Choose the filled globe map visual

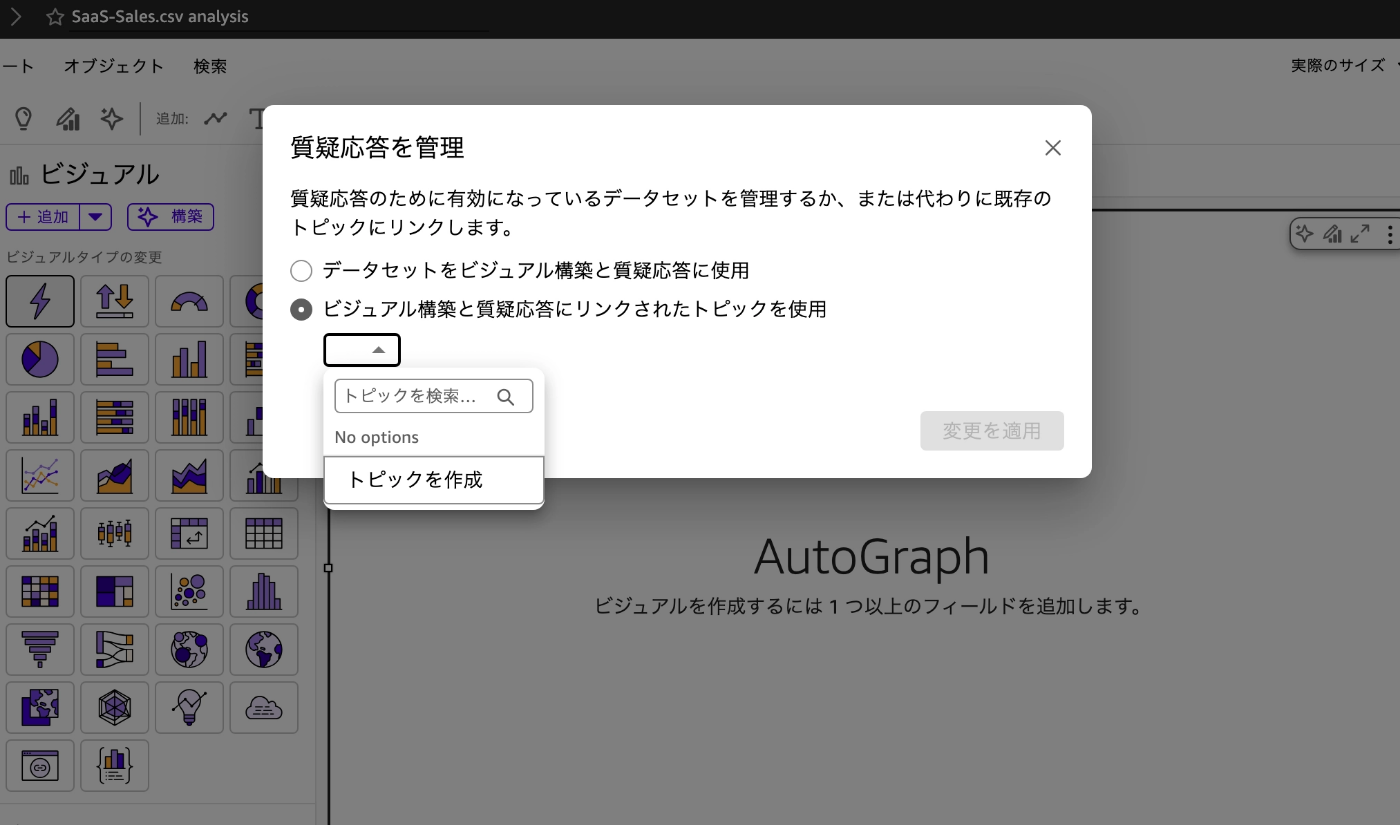264,649
